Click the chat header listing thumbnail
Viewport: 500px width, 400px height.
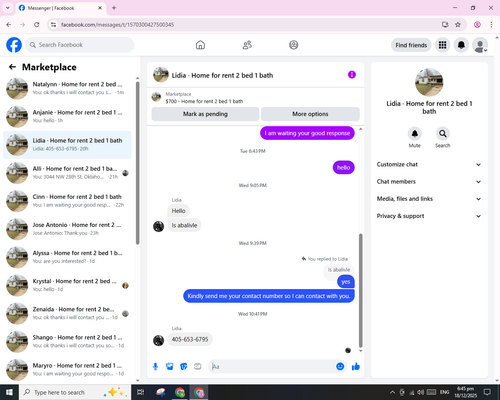(x=161, y=75)
